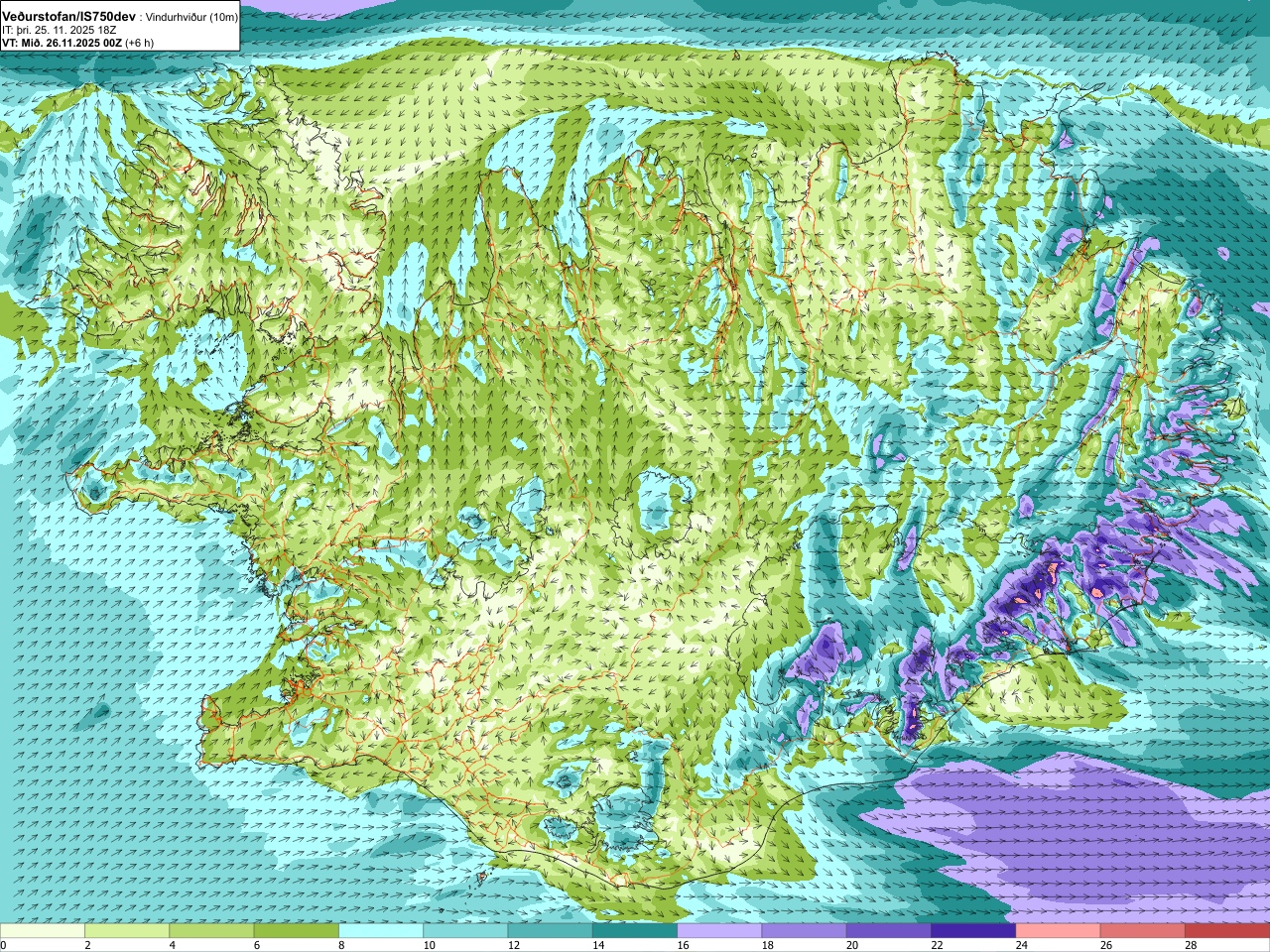Image resolution: width=1270 pixels, height=952 pixels.
Task: Click the legend number 8
Action: click(341, 945)
